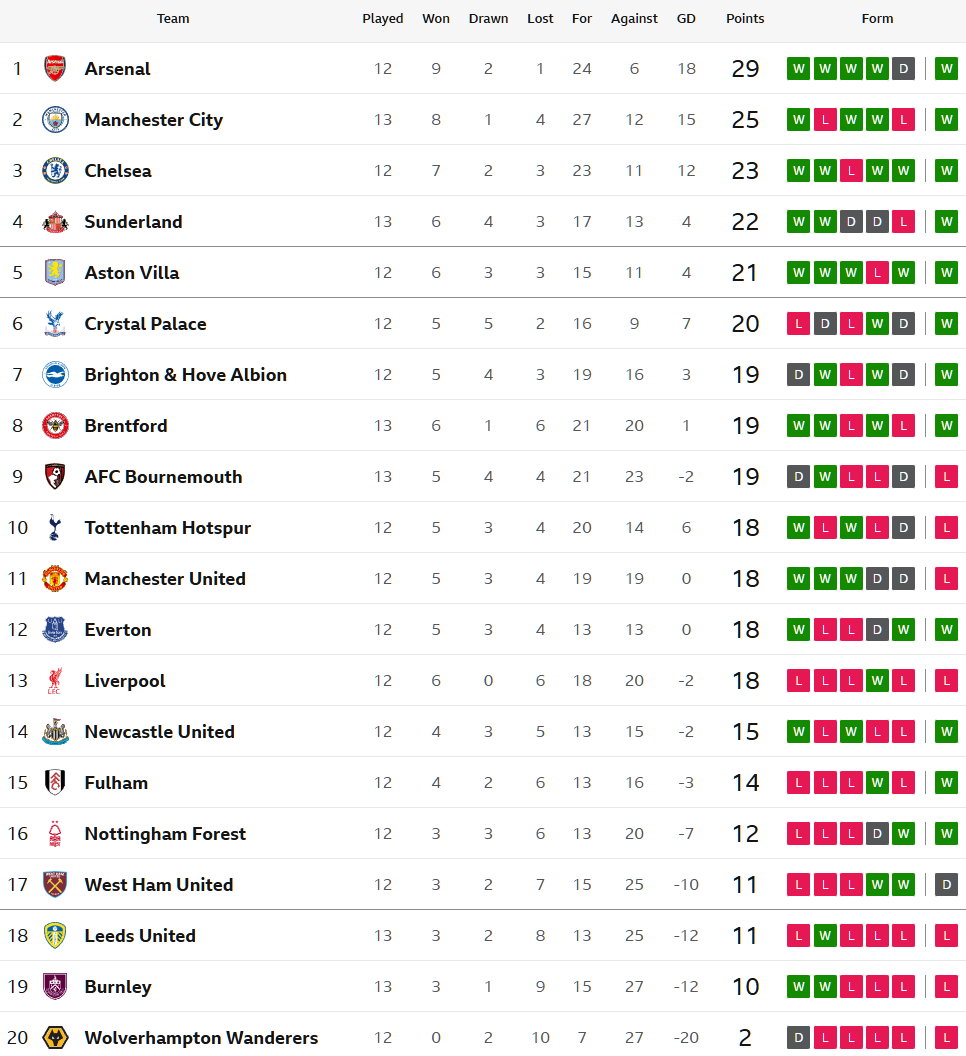Click the Wolverhampton Wanderers wolf badge

55,1037
